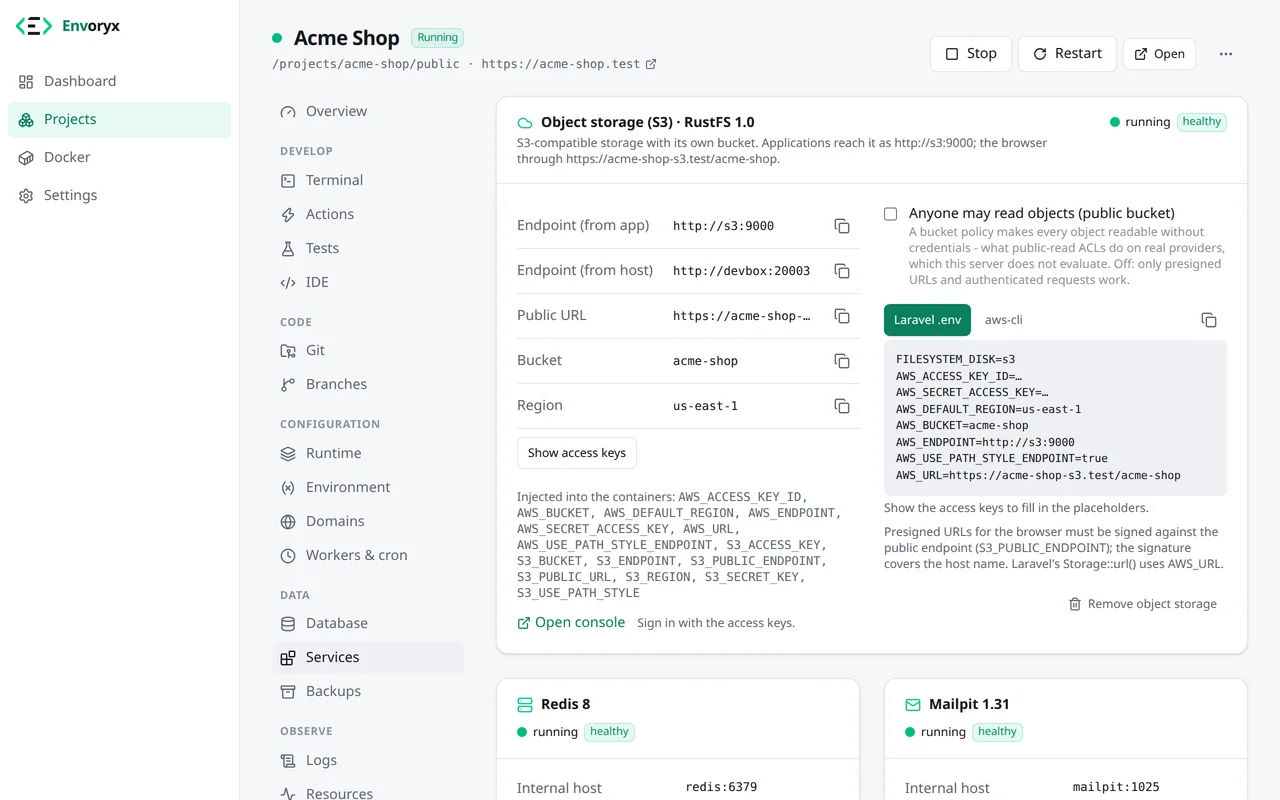Screen dimensions: 1280x800
Task: Open the Backups page
Action: point(368,691)
